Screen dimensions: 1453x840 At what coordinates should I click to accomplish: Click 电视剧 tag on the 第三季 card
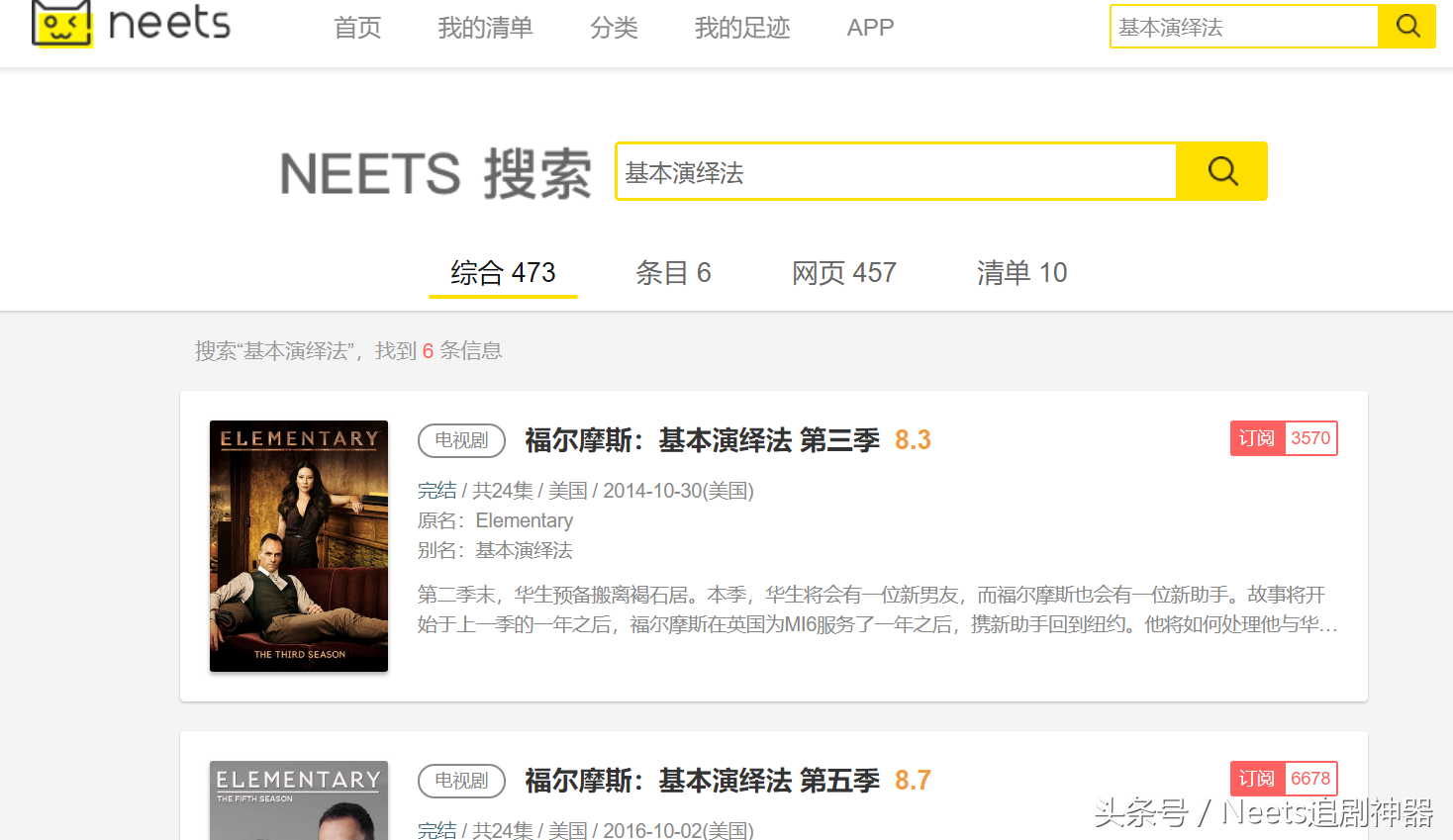coord(461,440)
